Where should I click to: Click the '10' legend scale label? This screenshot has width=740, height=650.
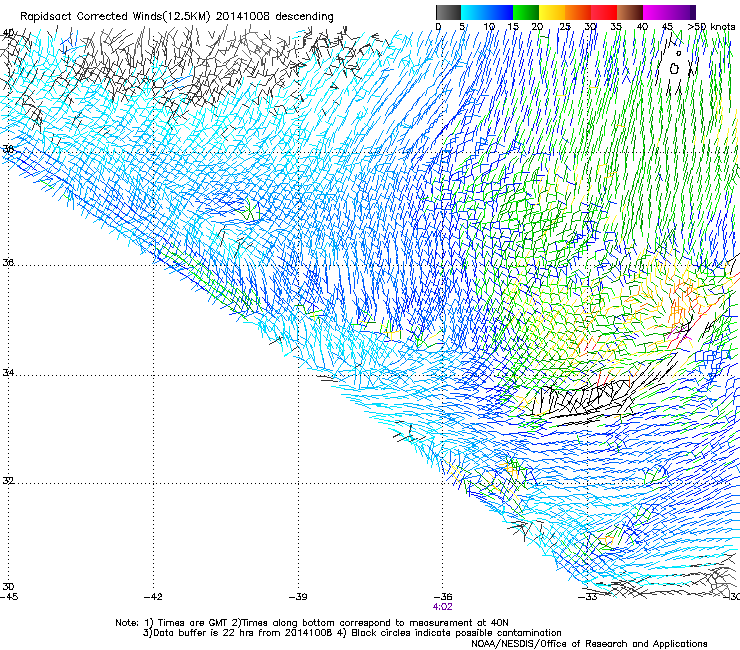pyautogui.click(x=489, y=26)
